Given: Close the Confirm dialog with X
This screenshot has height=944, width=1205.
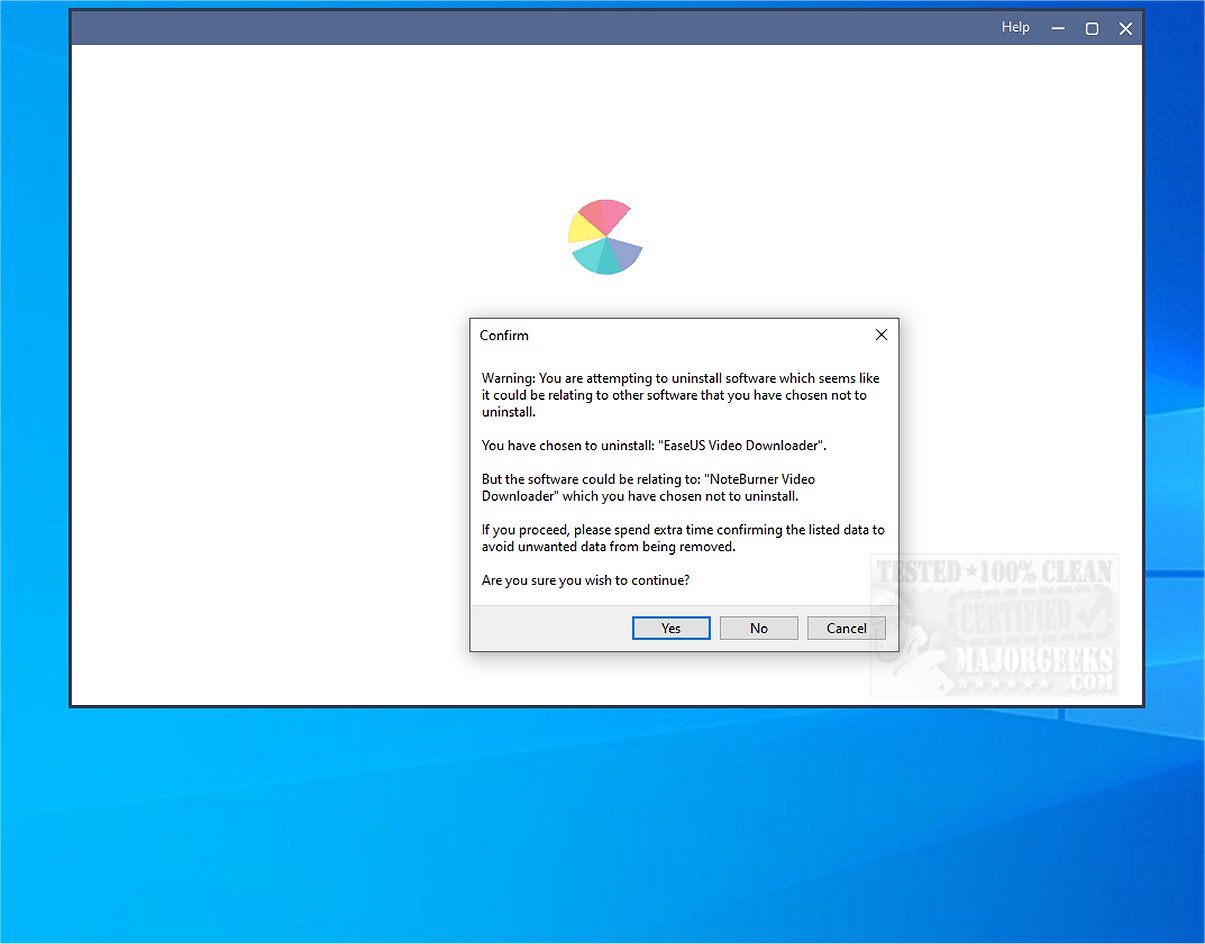Looking at the screenshot, I should (x=881, y=335).
